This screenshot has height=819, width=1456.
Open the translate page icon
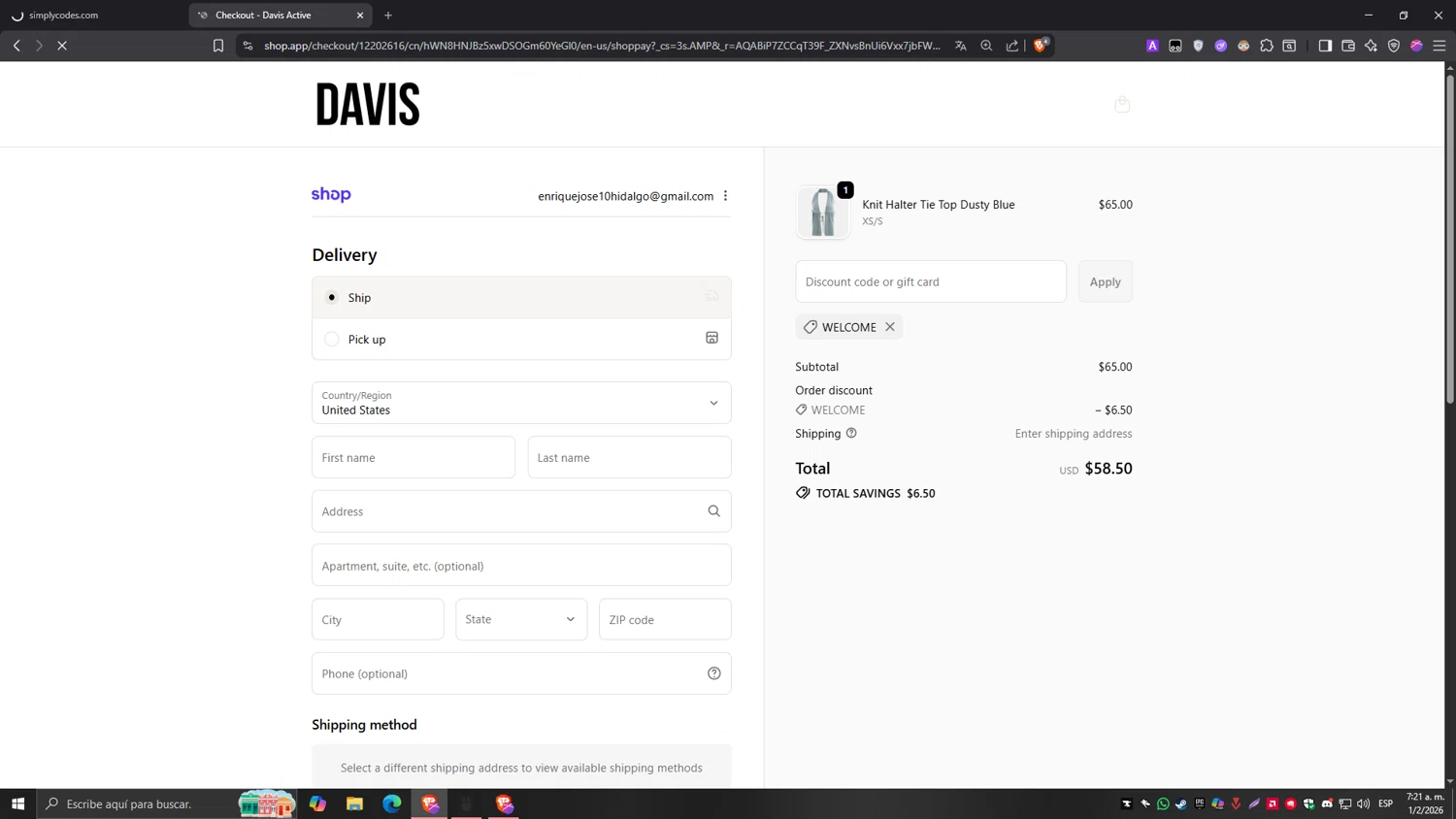click(x=961, y=46)
